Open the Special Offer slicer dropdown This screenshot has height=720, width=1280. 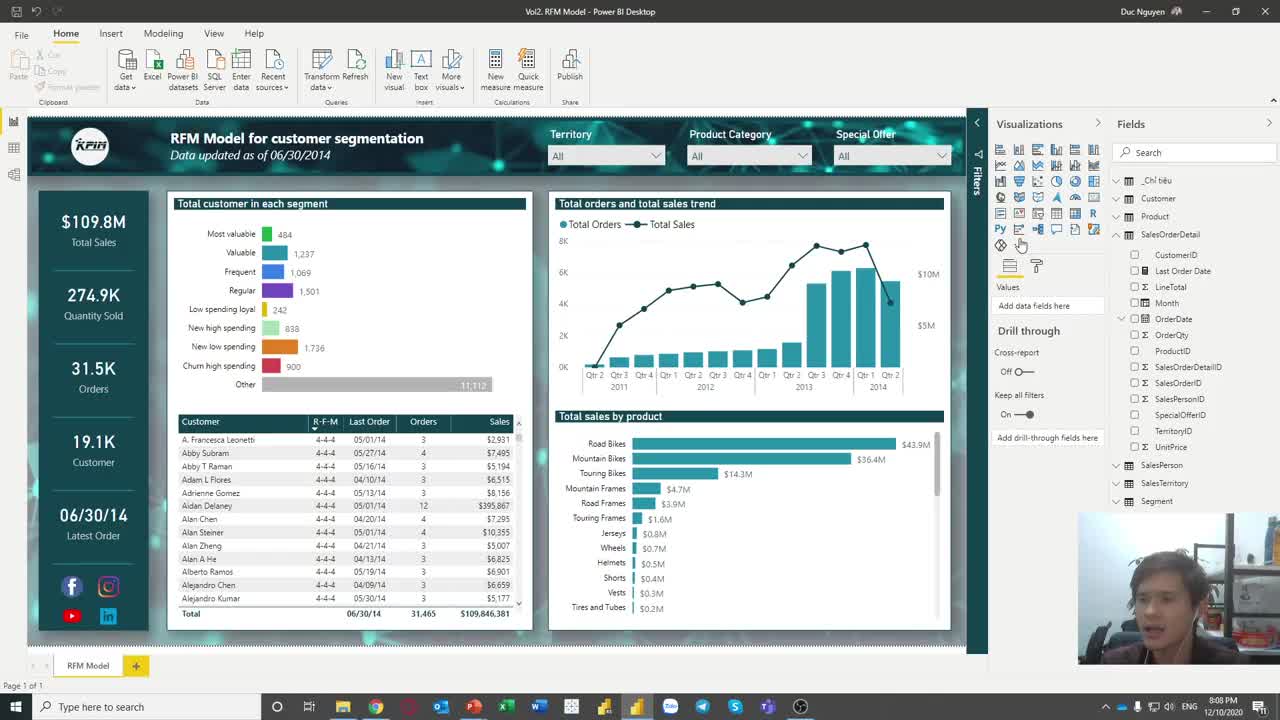click(892, 156)
